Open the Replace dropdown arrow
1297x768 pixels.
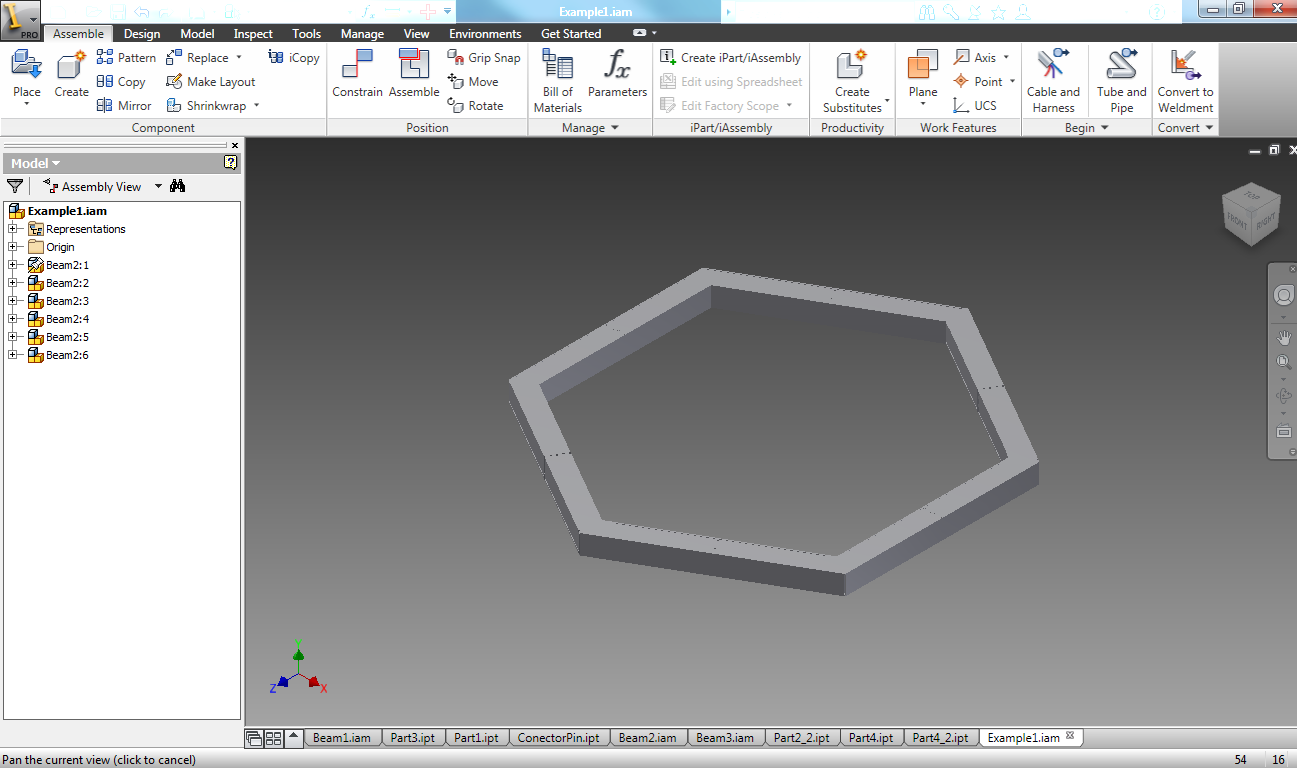click(x=239, y=58)
